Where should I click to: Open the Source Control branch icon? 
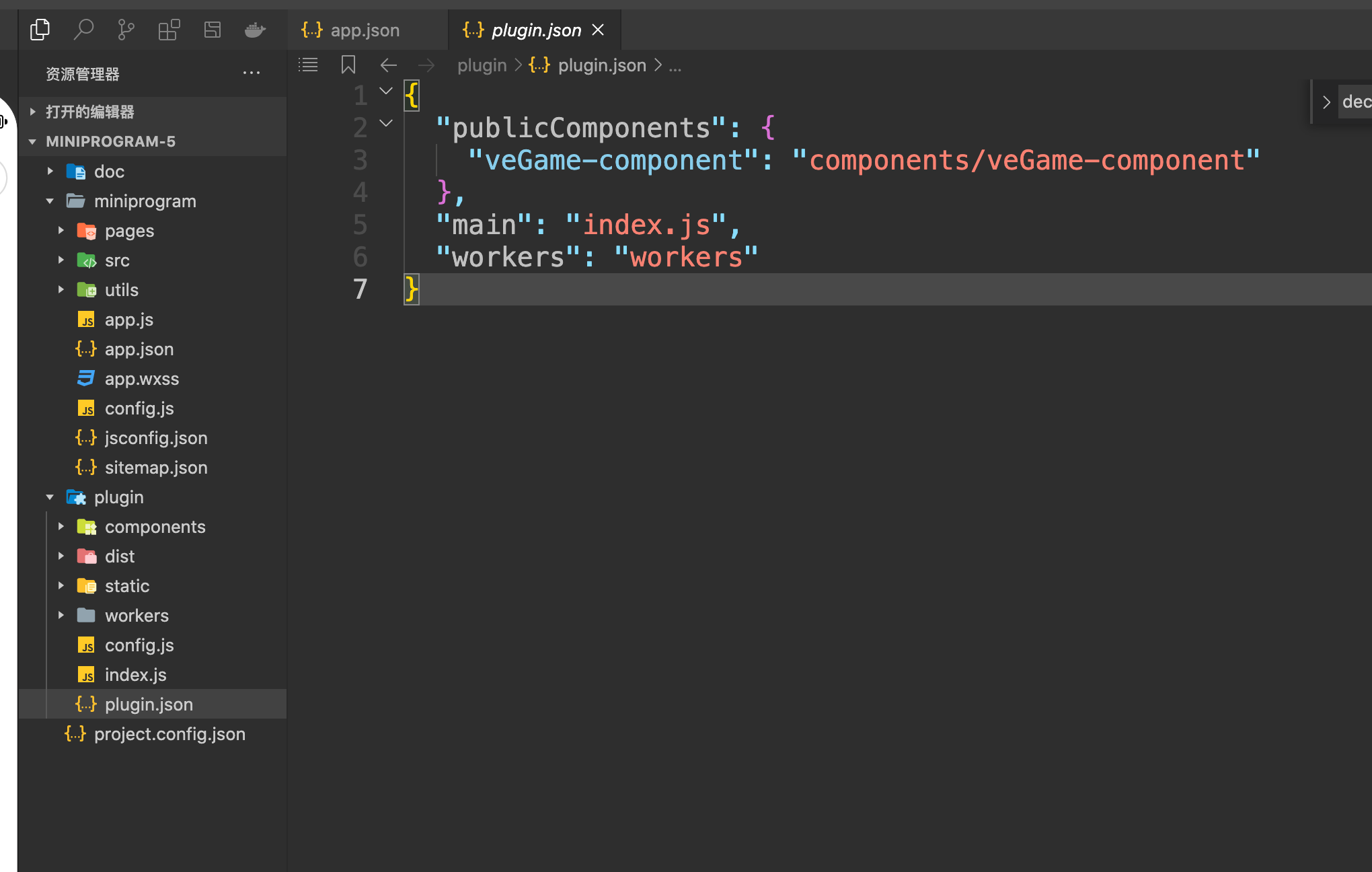point(126,30)
